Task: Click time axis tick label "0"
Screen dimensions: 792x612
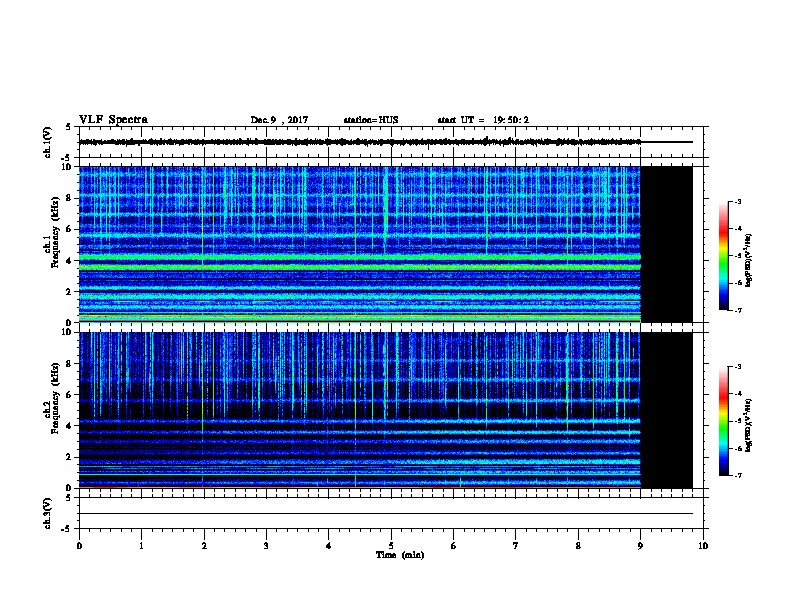Action: click(x=79, y=545)
